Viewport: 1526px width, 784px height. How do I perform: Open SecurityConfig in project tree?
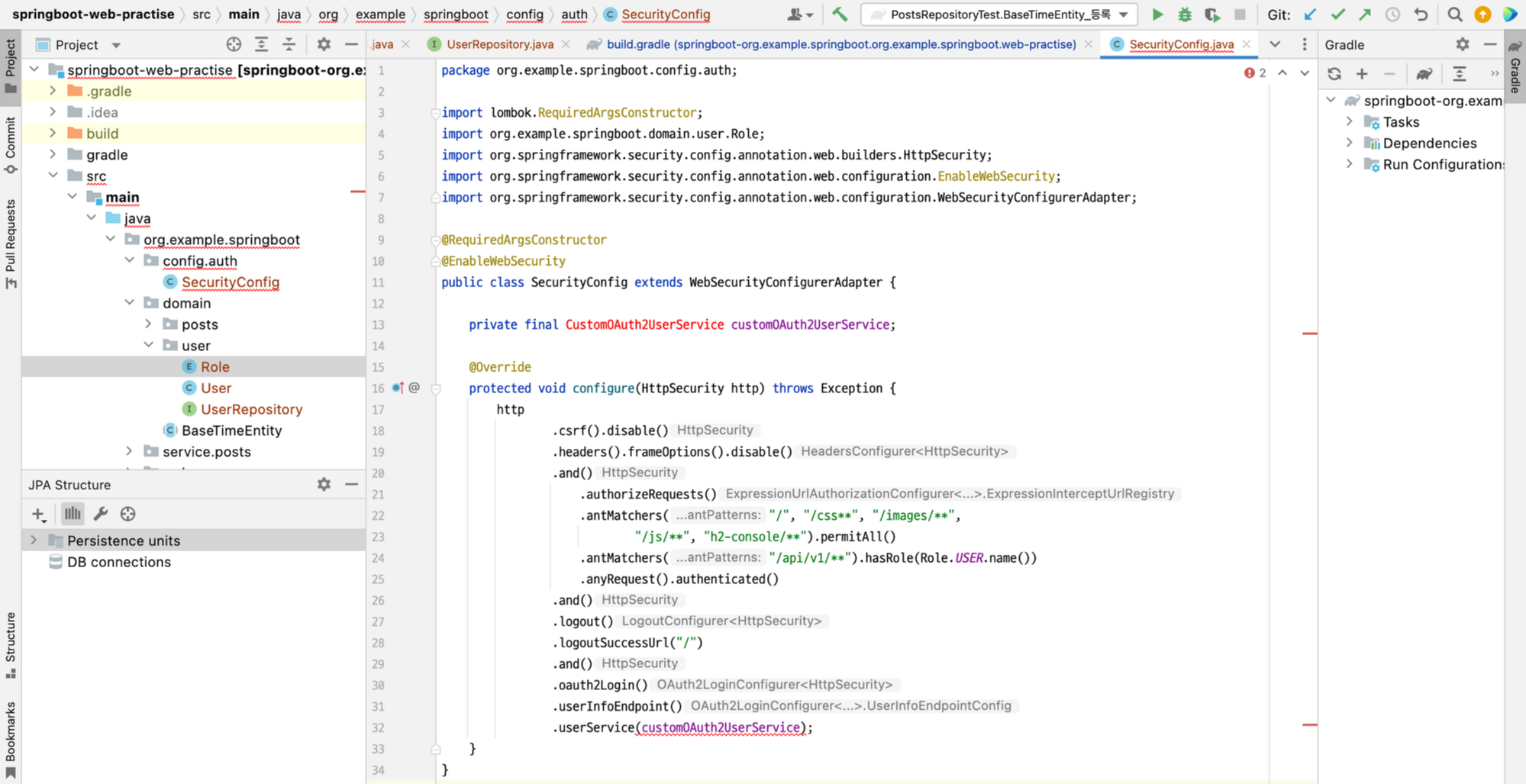[230, 282]
